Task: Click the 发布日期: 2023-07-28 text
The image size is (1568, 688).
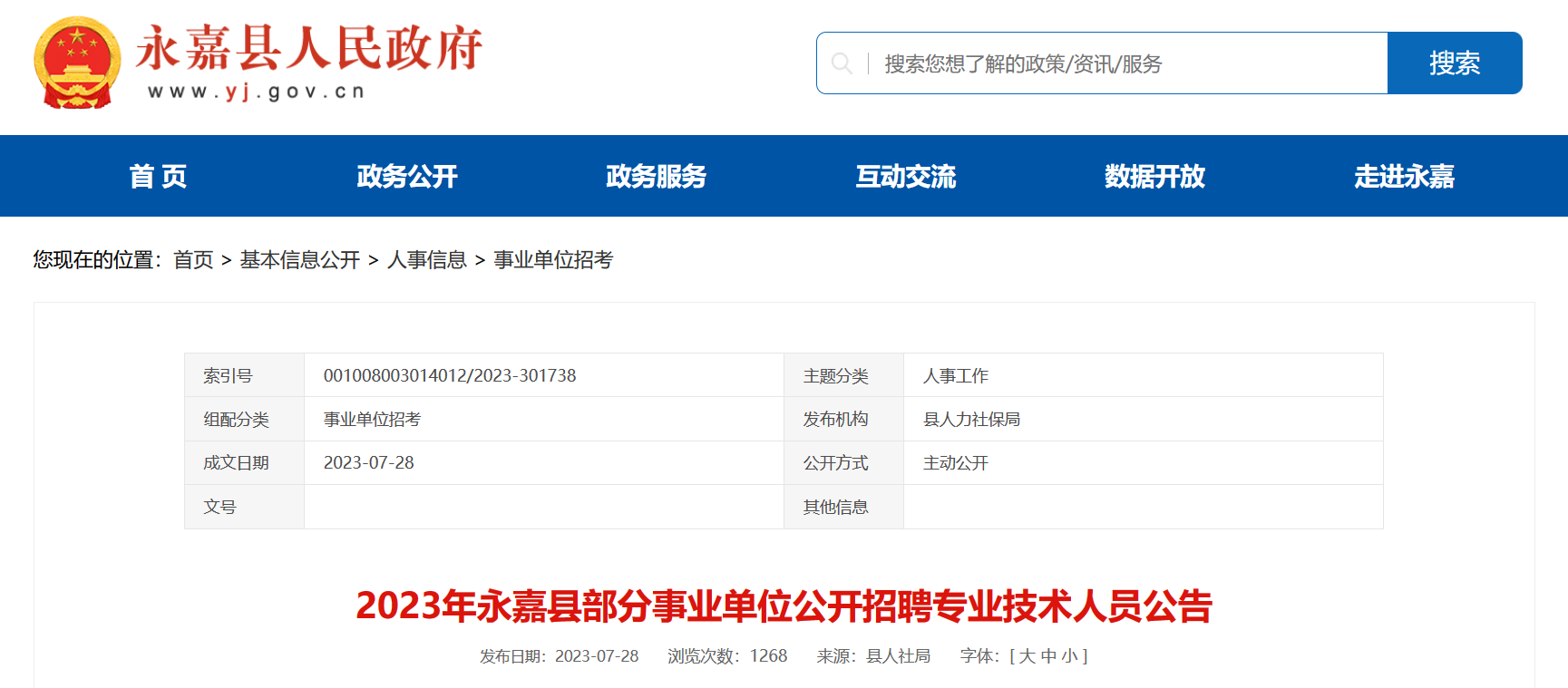Action: click(x=559, y=656)
